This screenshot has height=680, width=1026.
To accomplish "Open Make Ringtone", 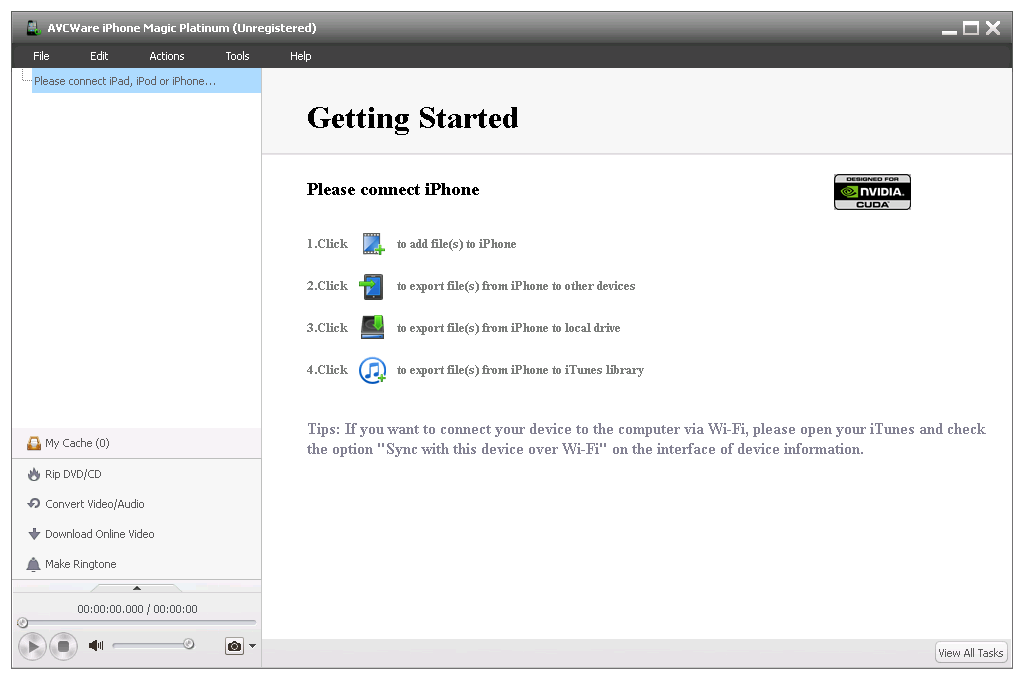I will 137,564.
